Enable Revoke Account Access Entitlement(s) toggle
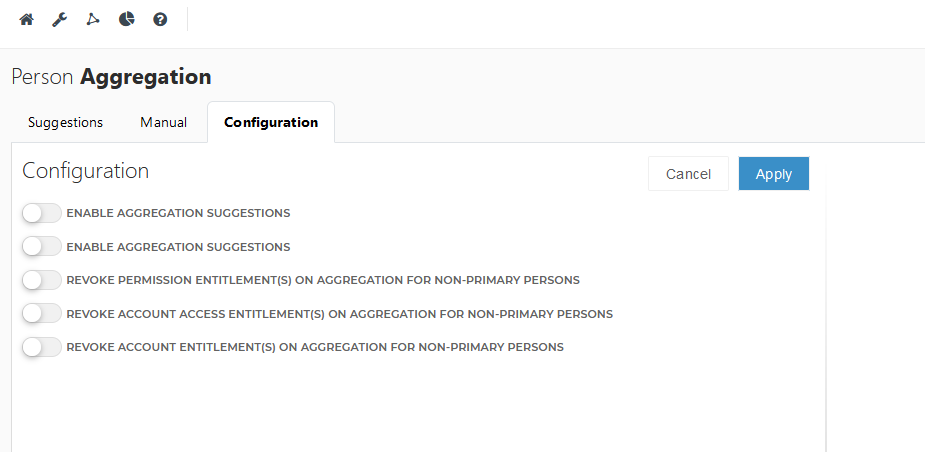Image resolution: width=925 pixels, height=452 pixels. (x=41, y=314)
